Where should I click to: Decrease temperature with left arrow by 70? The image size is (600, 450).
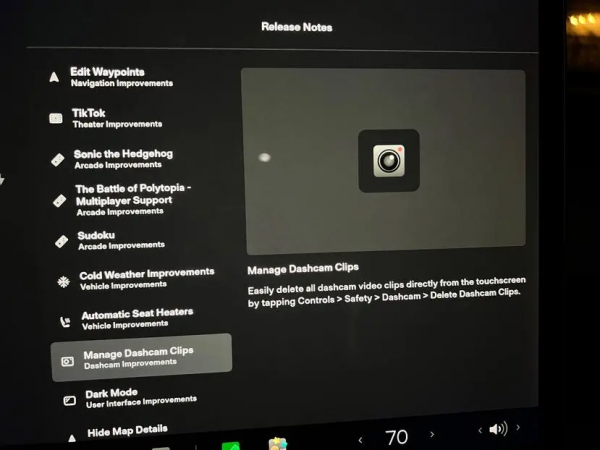click(360, 438)
